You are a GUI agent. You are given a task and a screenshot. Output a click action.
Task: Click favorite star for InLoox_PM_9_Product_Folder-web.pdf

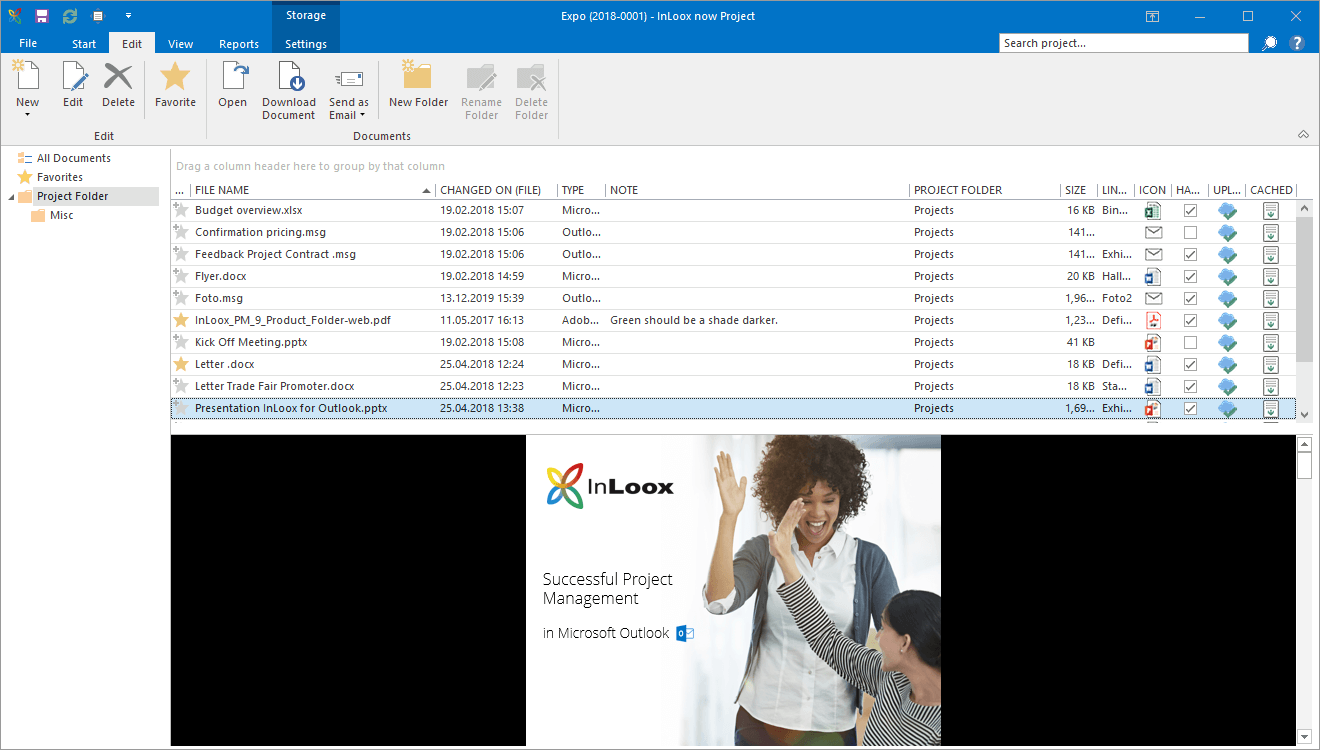pos(181,320)
